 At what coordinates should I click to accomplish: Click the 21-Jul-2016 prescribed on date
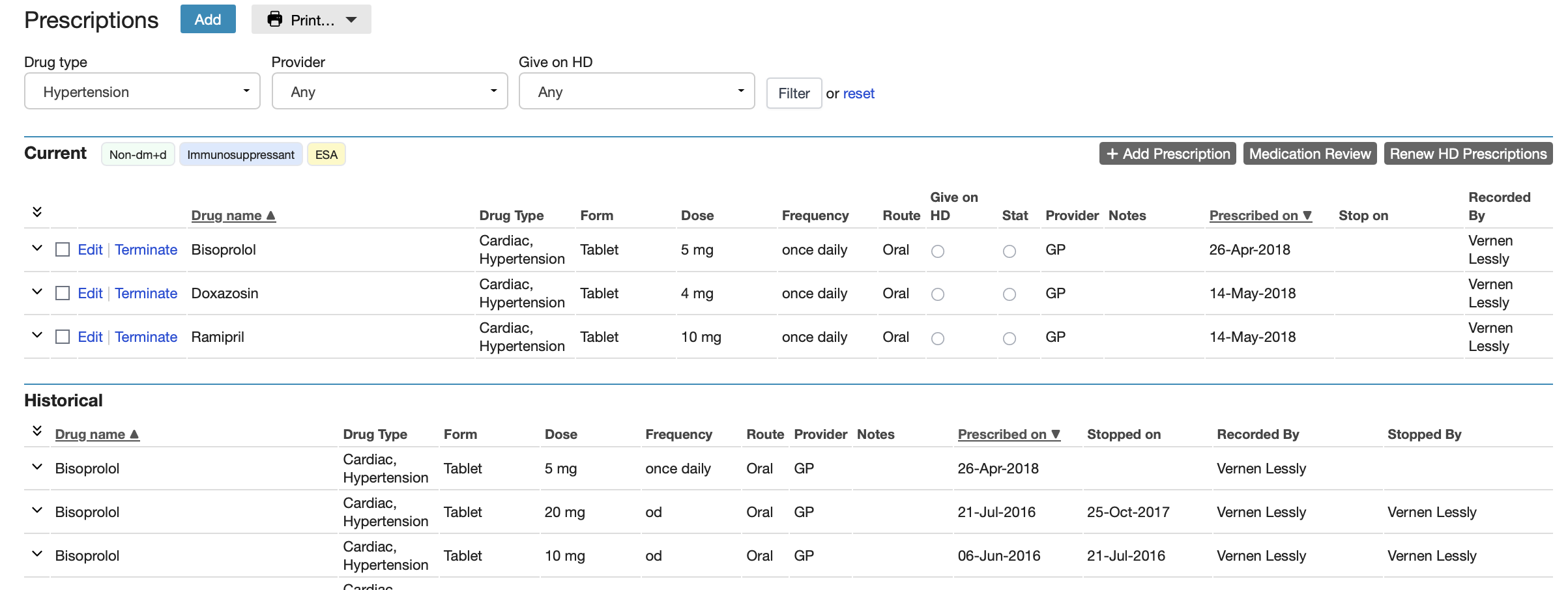coord(996,512)
